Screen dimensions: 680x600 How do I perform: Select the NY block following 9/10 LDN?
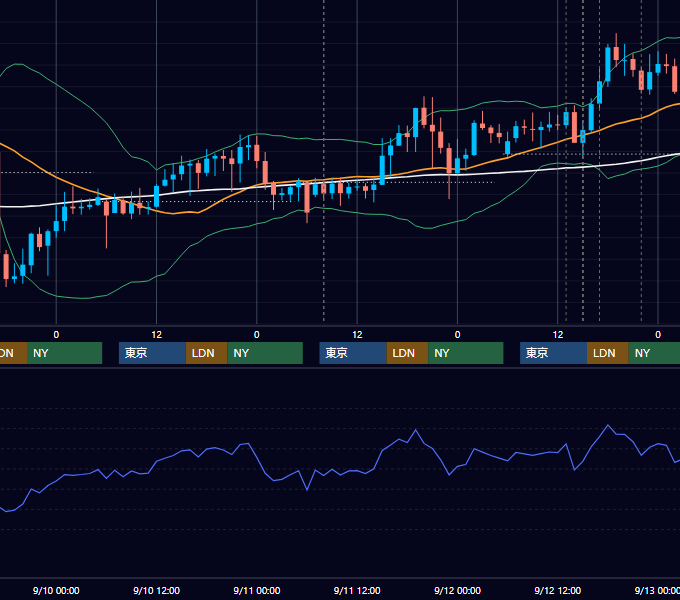[x=265, y=353]
